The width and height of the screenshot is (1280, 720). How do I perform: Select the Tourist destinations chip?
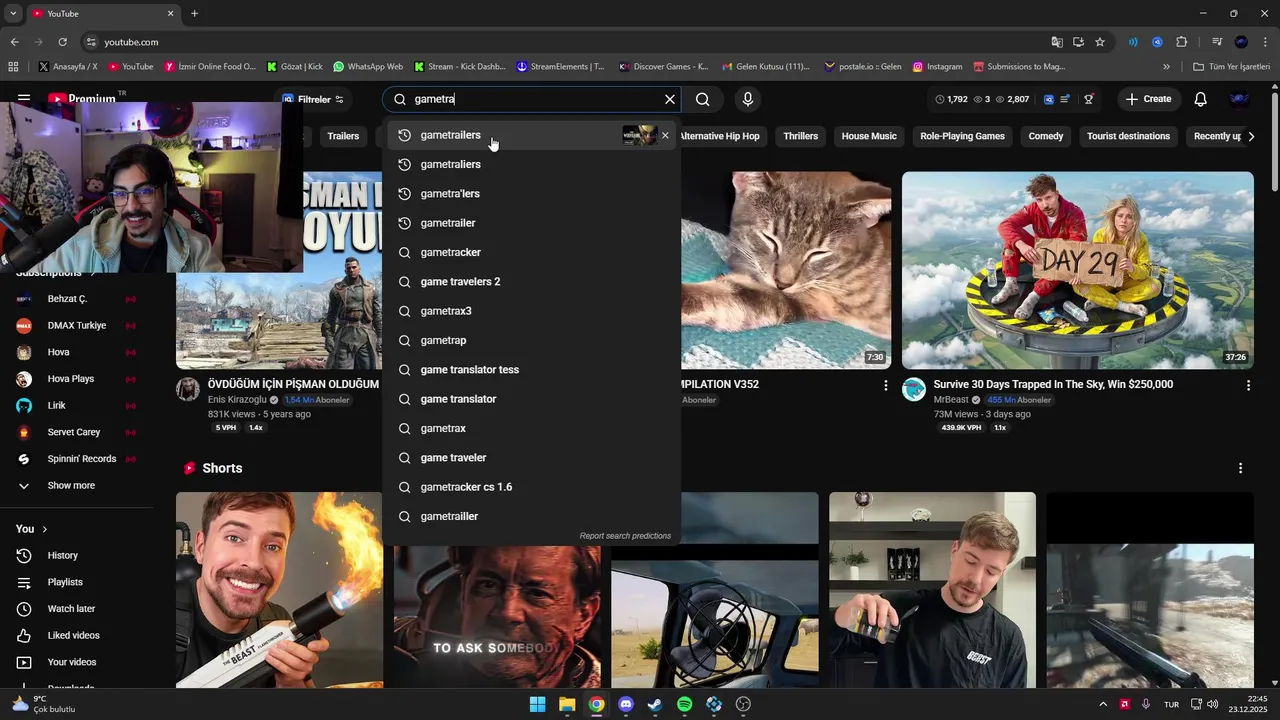click(1128, 136)
